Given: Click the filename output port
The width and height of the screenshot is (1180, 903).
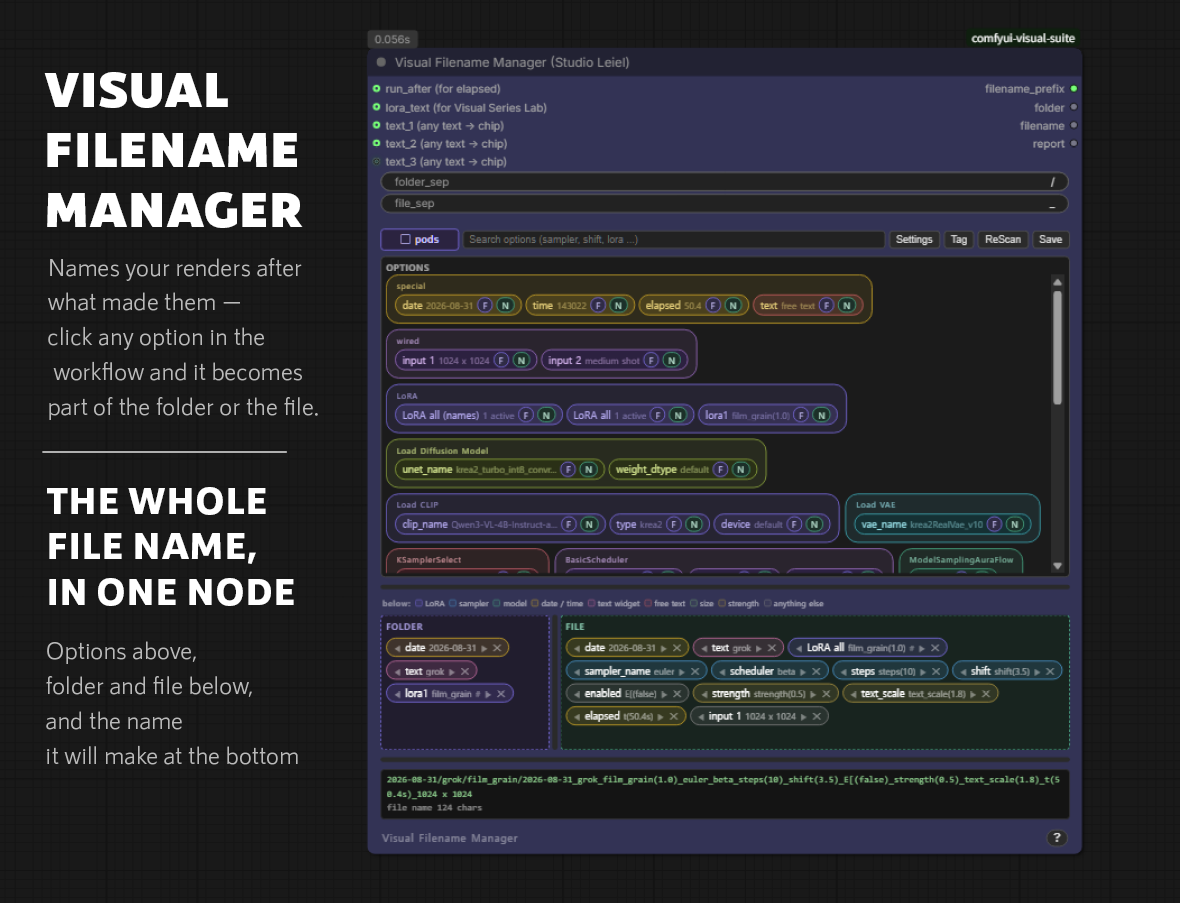Looking at the screenshot, I should (1074, 125).
